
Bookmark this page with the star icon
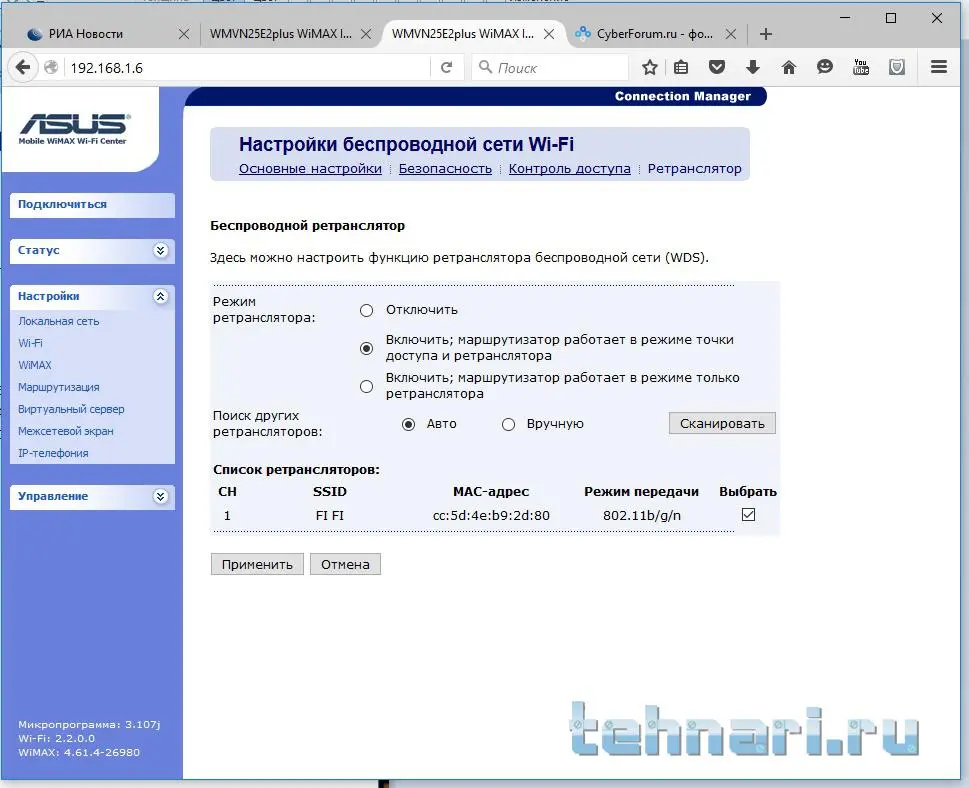[x=650, y=67]
